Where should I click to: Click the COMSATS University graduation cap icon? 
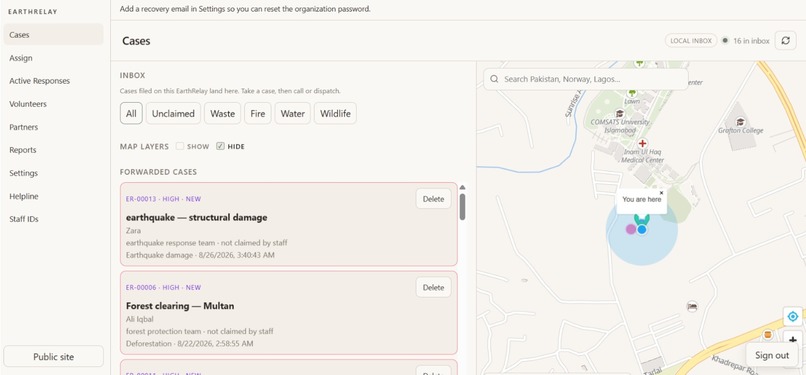pos(619,114)
